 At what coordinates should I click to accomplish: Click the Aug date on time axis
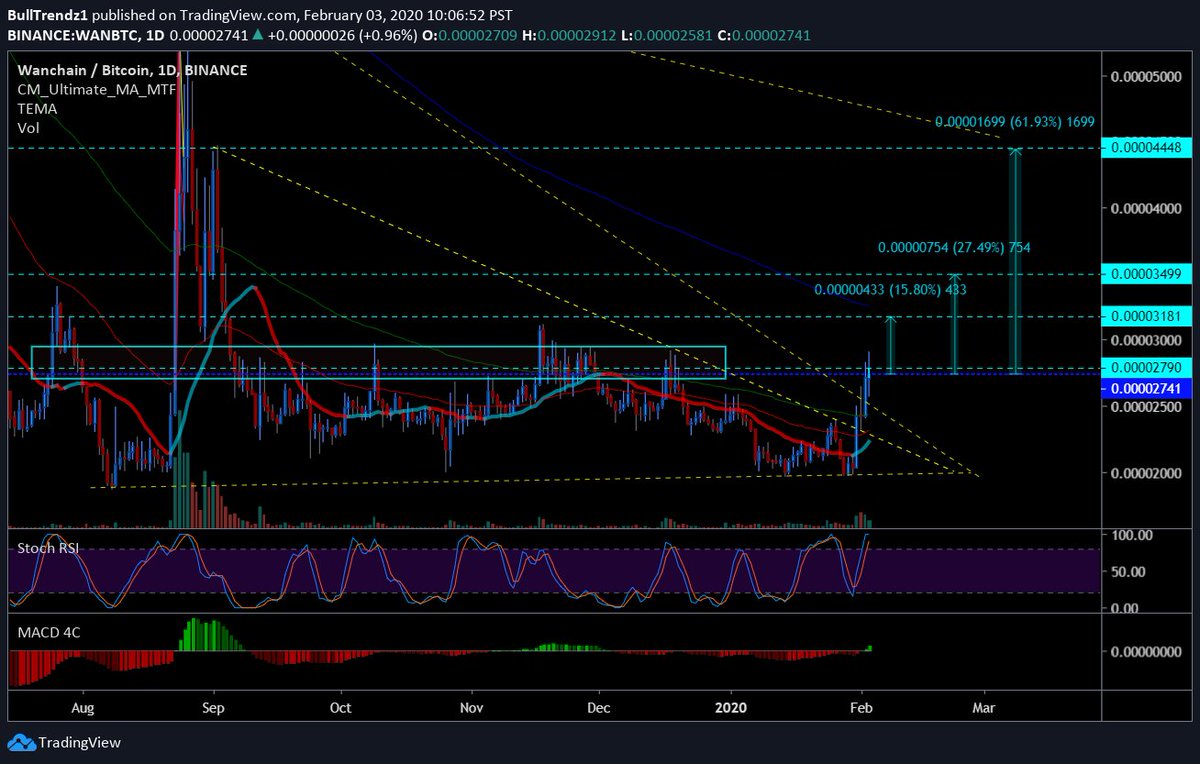pyautogui.click(x=84, y=708)
